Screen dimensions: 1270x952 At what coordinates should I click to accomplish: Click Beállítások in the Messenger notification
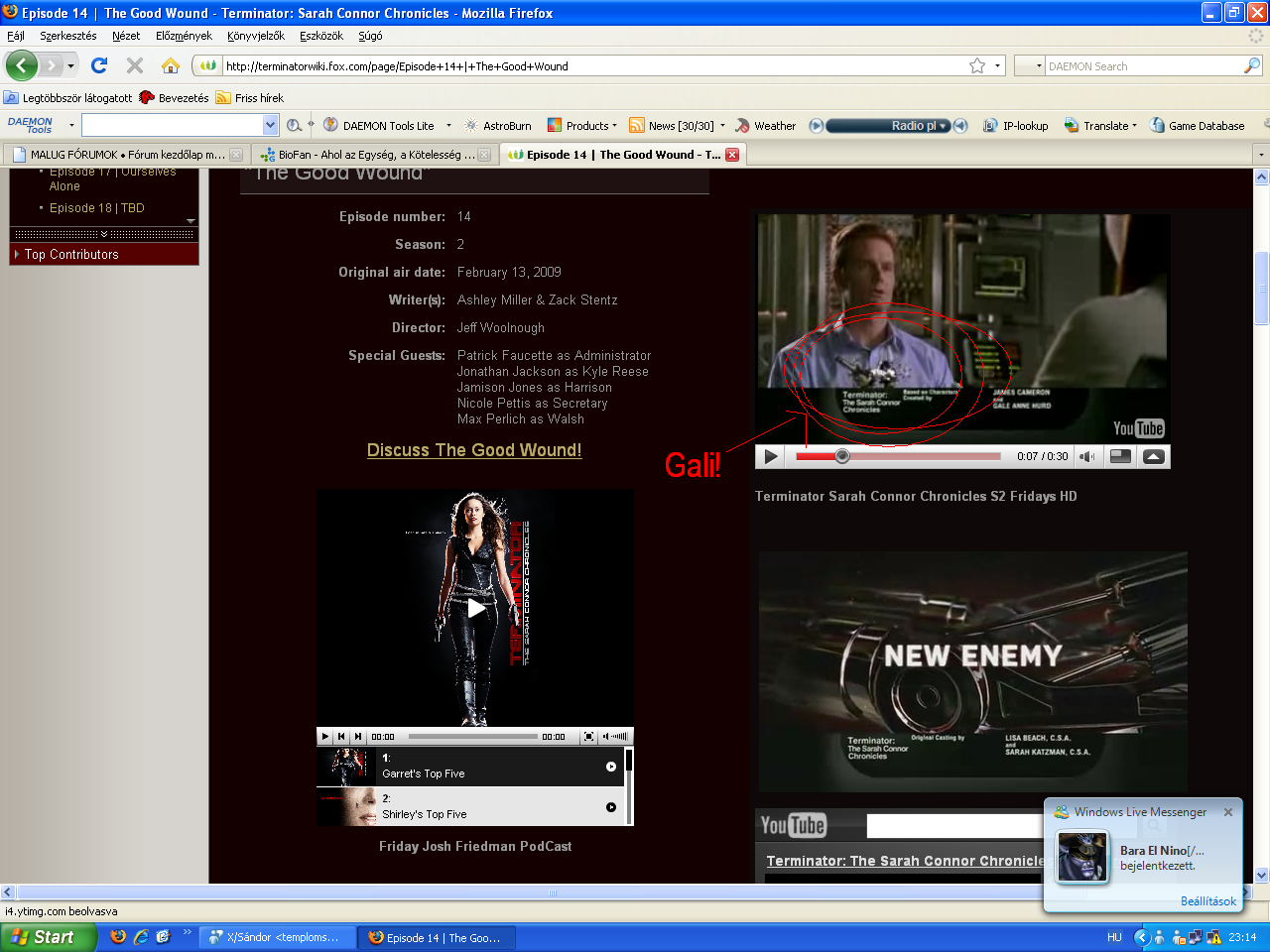(x=1208, y=901)
